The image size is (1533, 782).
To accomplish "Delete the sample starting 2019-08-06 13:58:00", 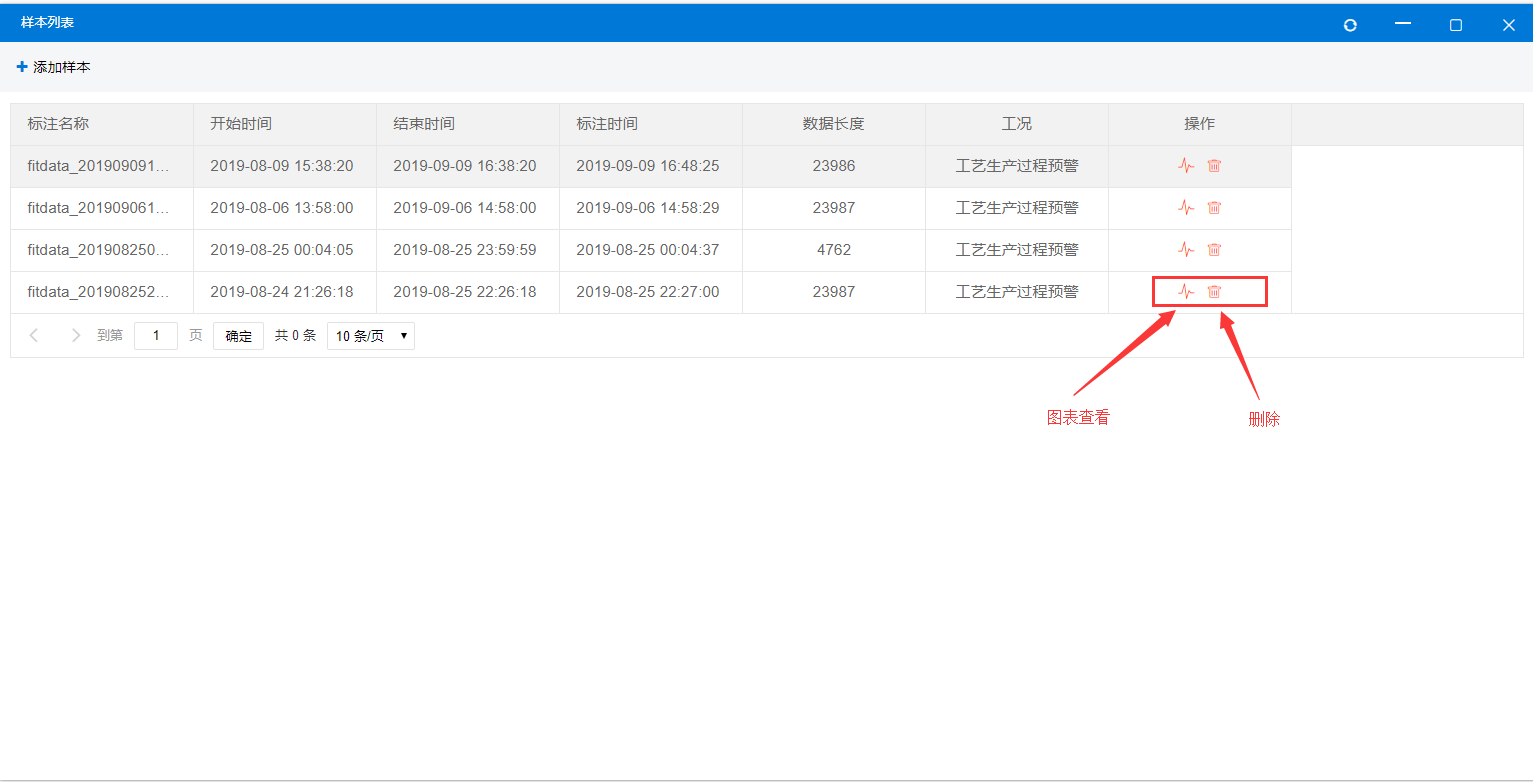I will pos(1214,208).
